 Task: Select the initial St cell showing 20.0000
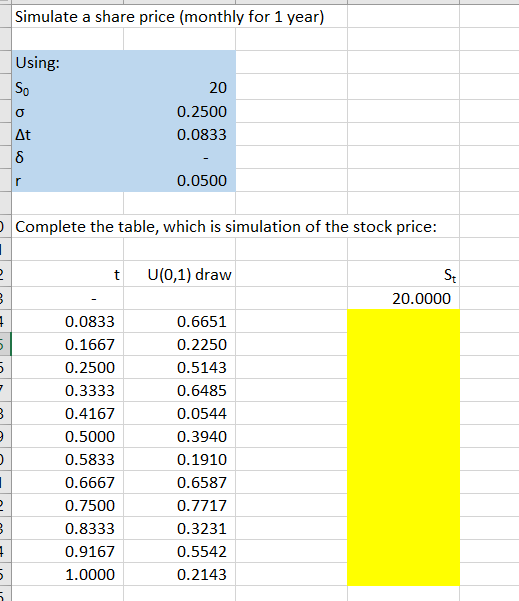point(404,298)
